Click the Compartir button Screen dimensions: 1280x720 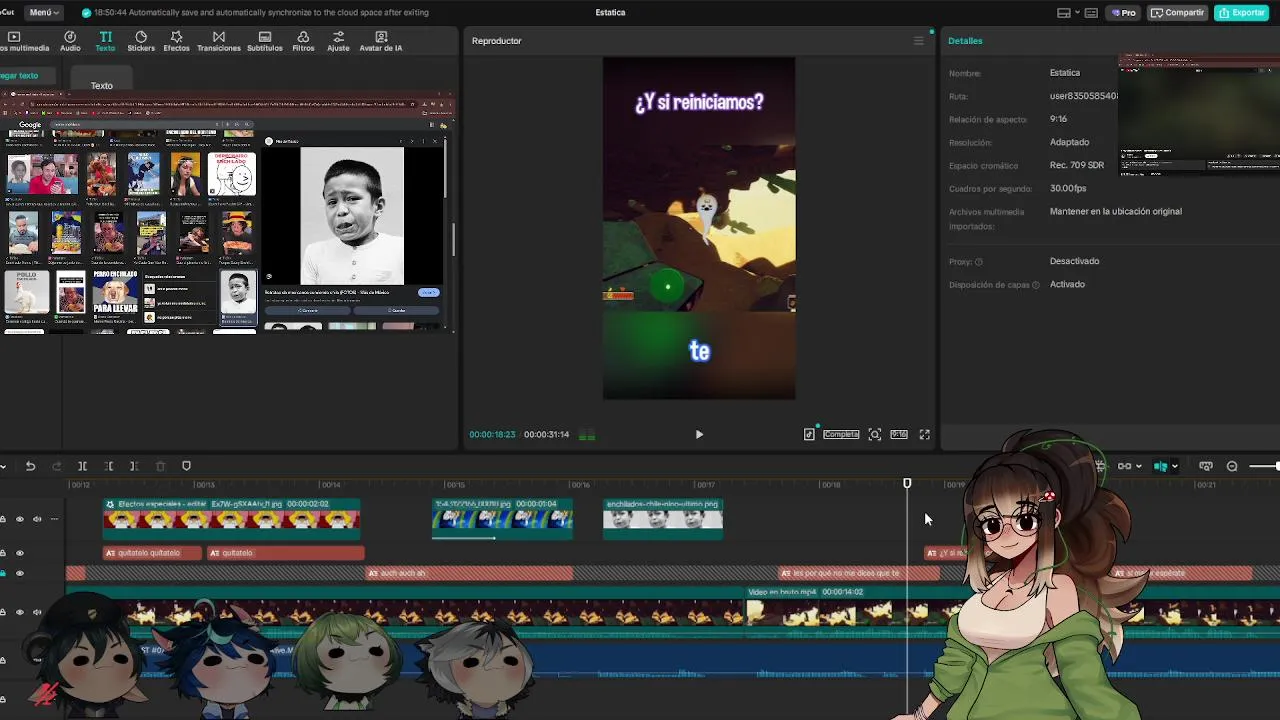coord(1177,13)
